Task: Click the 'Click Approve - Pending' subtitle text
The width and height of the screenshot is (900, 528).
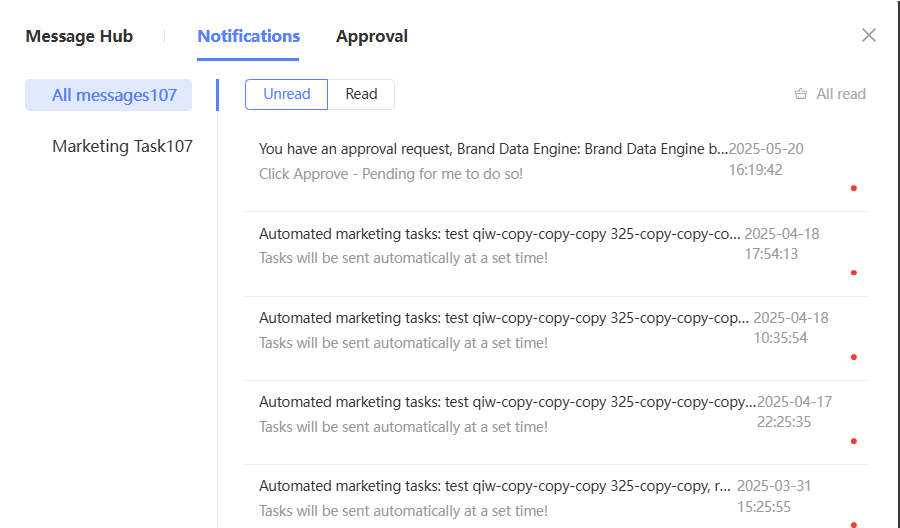Action: coord(390,174)
